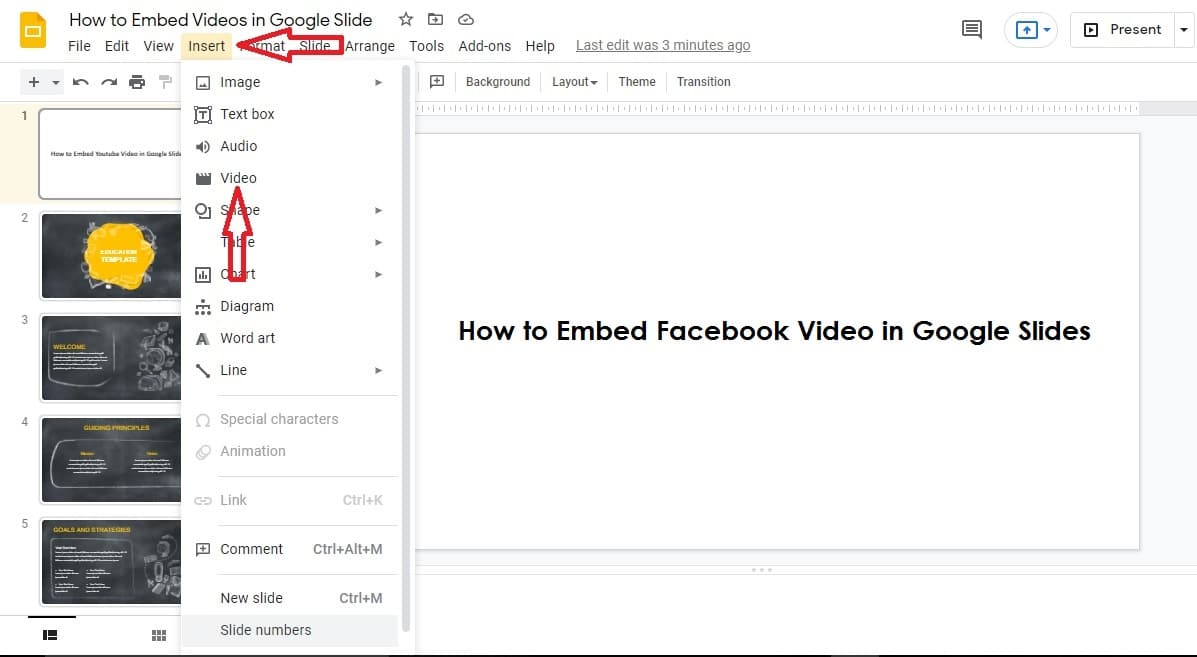This screenshot has width=1197, height=657.
Task: Add a new slide with plus icon
Action: [34, 82]
